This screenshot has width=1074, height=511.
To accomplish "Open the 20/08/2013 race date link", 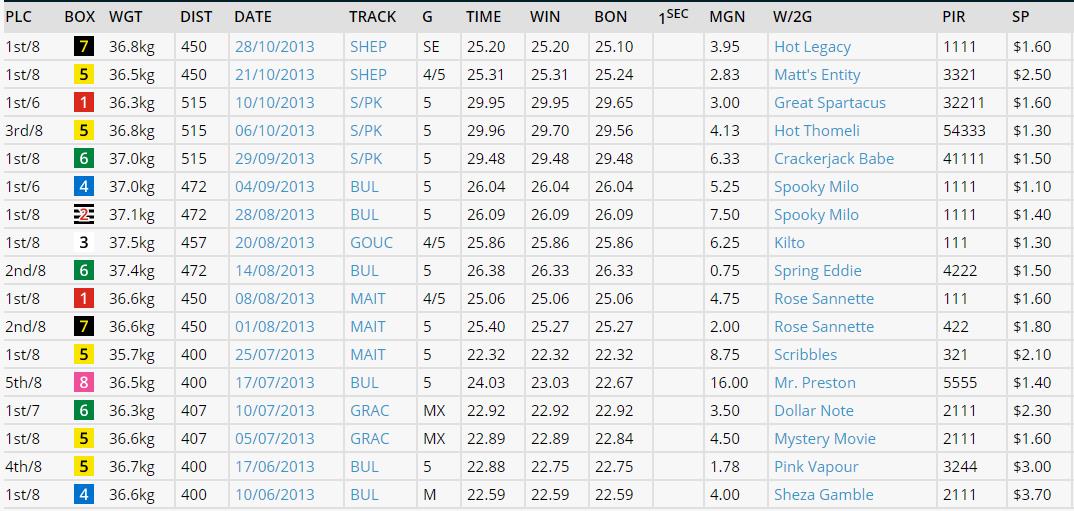I will [274, 243].
